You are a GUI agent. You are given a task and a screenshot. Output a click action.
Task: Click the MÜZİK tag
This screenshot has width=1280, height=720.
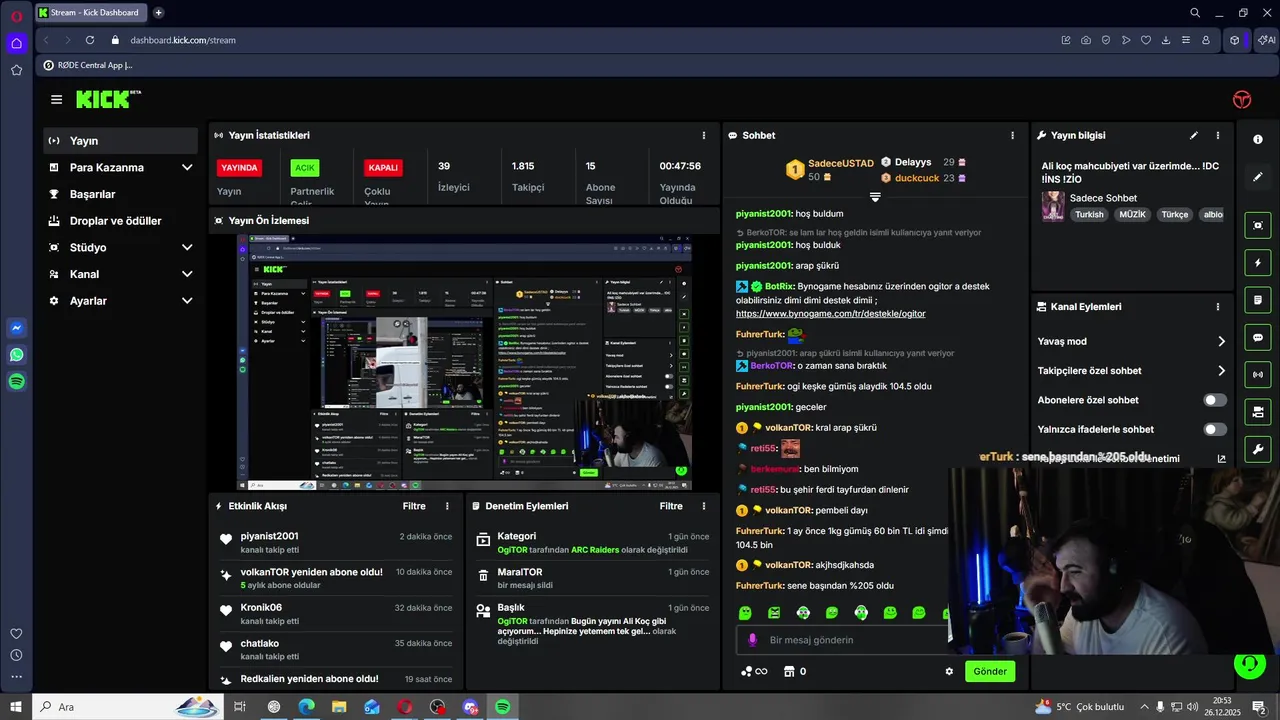pyautogui.click(x=1132, y=214)
